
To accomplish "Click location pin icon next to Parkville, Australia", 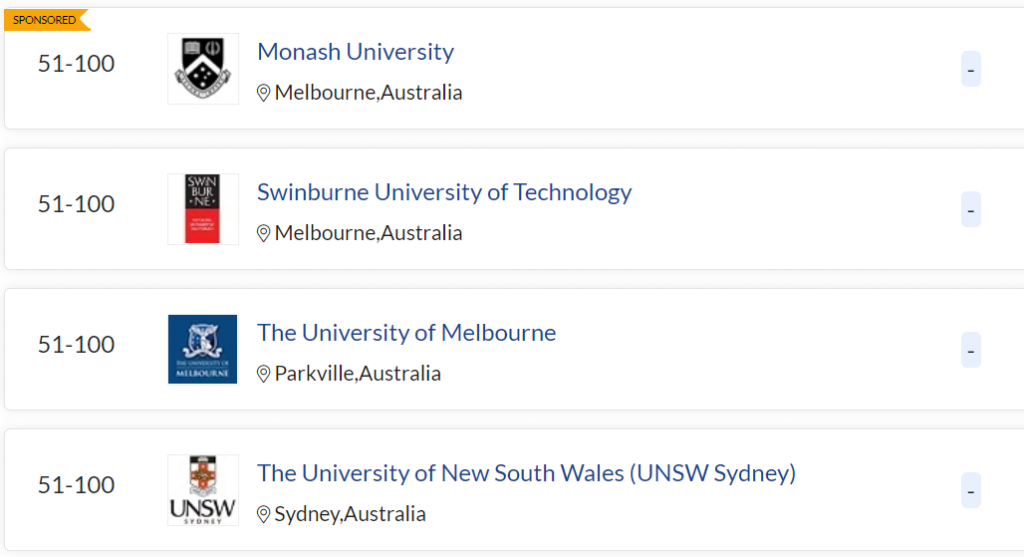I will [264, 374].
